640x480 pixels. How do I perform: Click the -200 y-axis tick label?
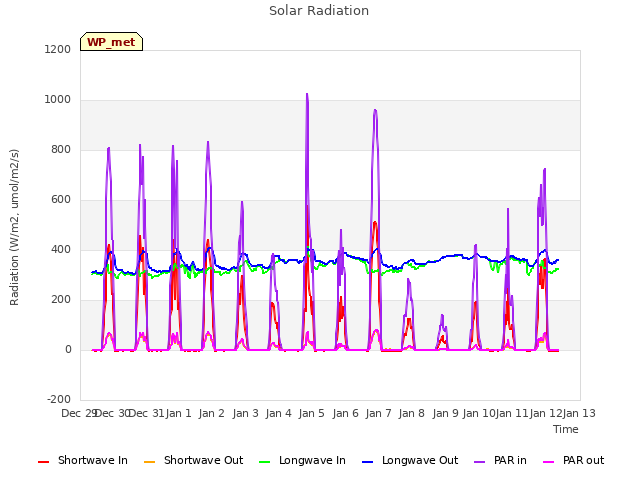pyautogui.click(x=59, y=399)
